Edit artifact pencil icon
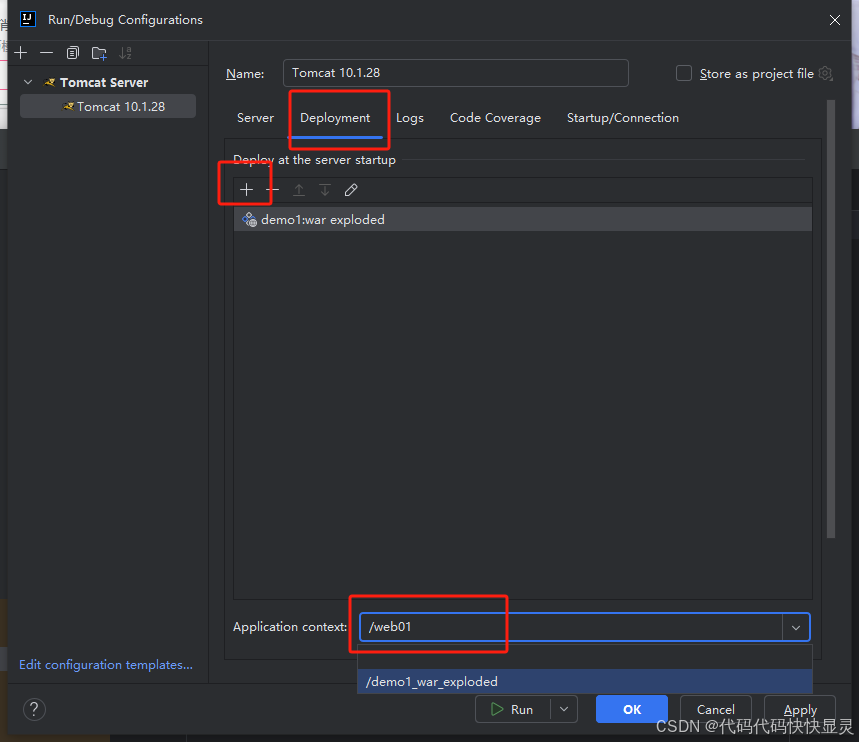 pos(351,190)
